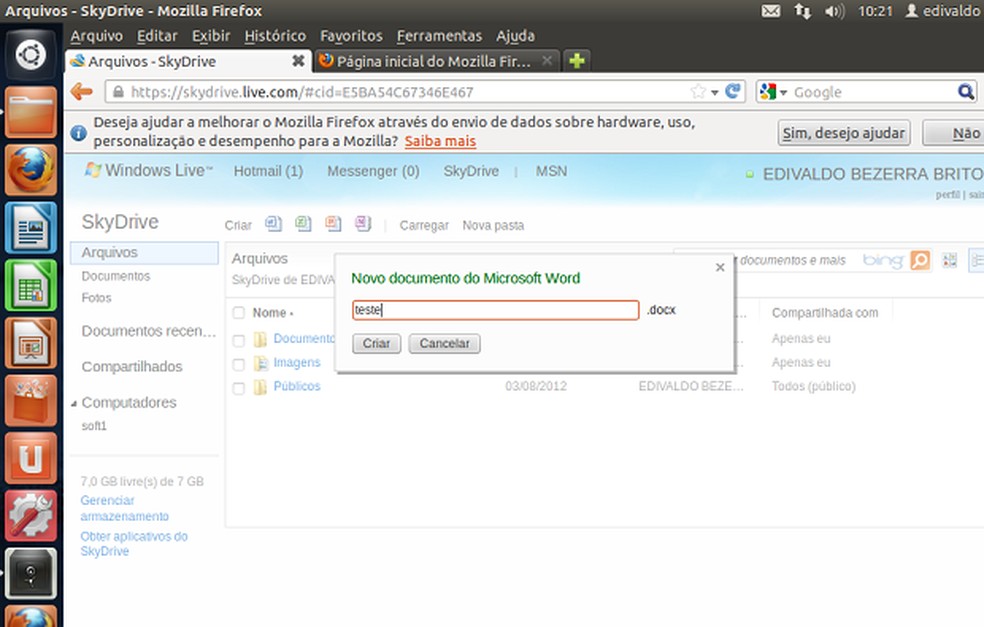Check the checkbox next to Imagens
984x627 pixels.
(x=238, y=363)
